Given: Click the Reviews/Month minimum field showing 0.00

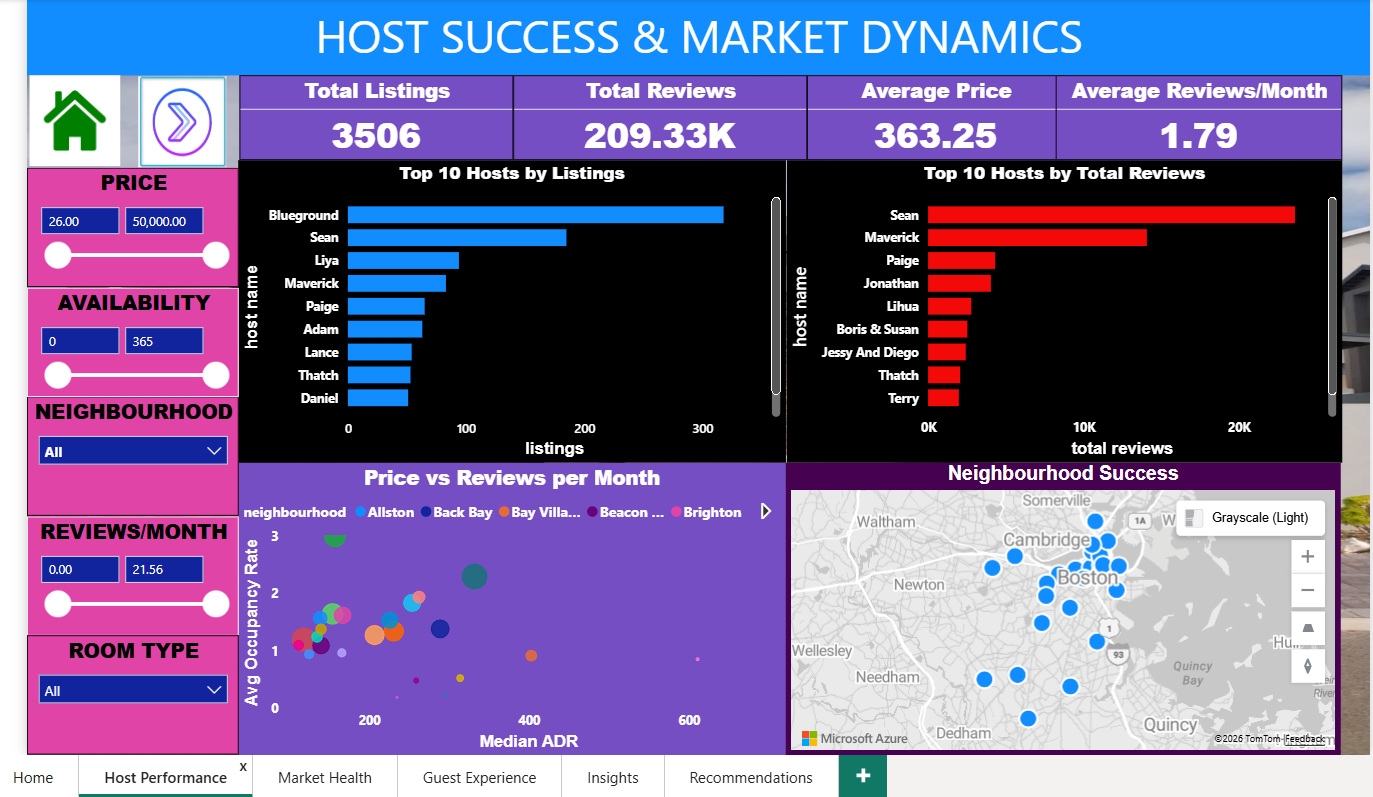Looking at the screenshot, I should click(x=80, y=569).
